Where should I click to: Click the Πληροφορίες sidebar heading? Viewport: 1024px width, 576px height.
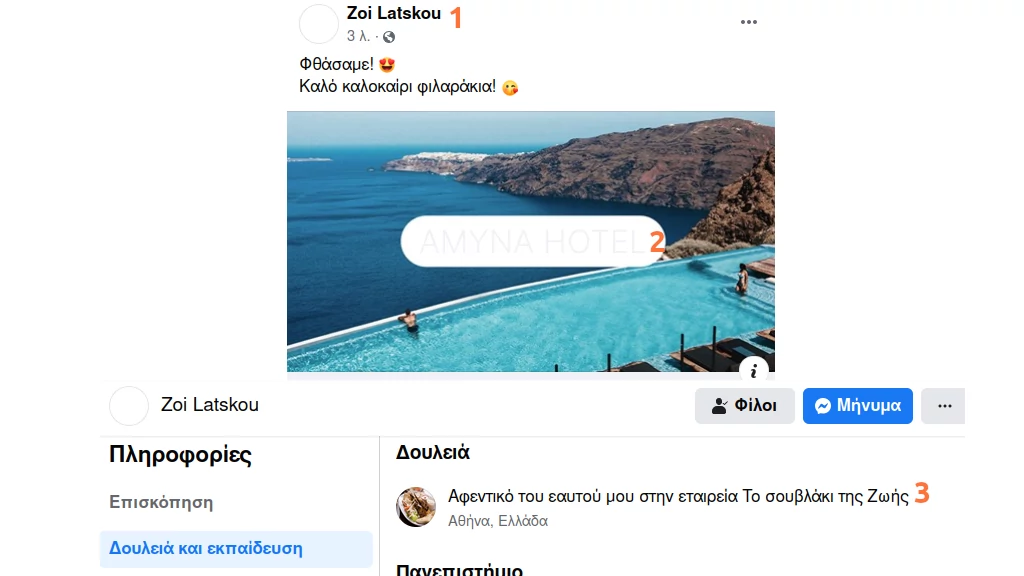point(180,456)
